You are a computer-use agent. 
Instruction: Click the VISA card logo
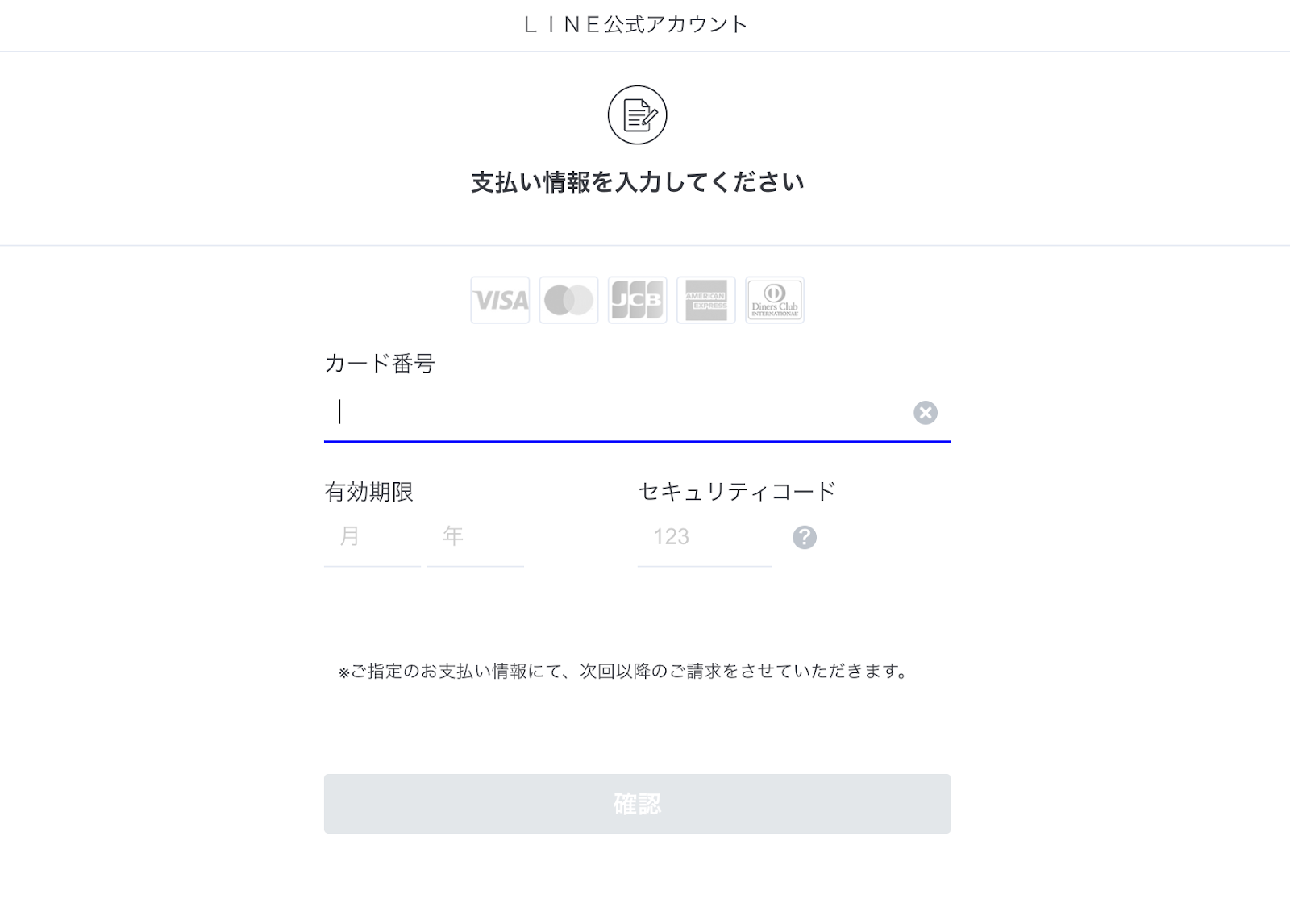click(500, 300)
